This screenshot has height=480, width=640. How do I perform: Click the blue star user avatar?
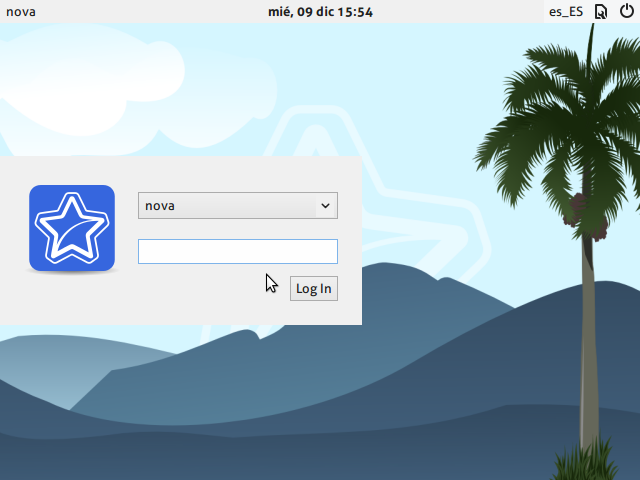72,228
